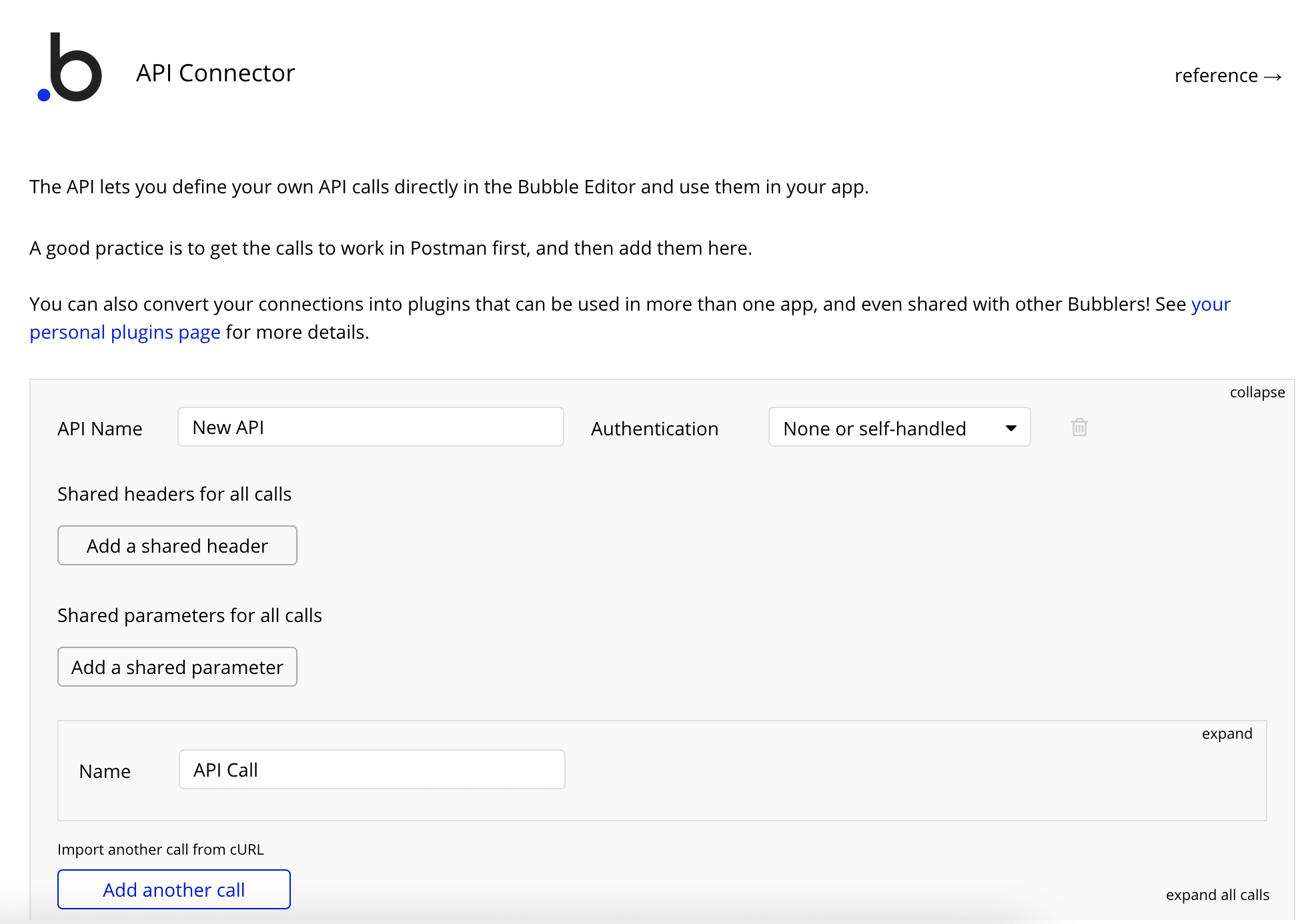Expand all calls
This screenshot has width=1310, height=924.
click(x=1217, y=895)
